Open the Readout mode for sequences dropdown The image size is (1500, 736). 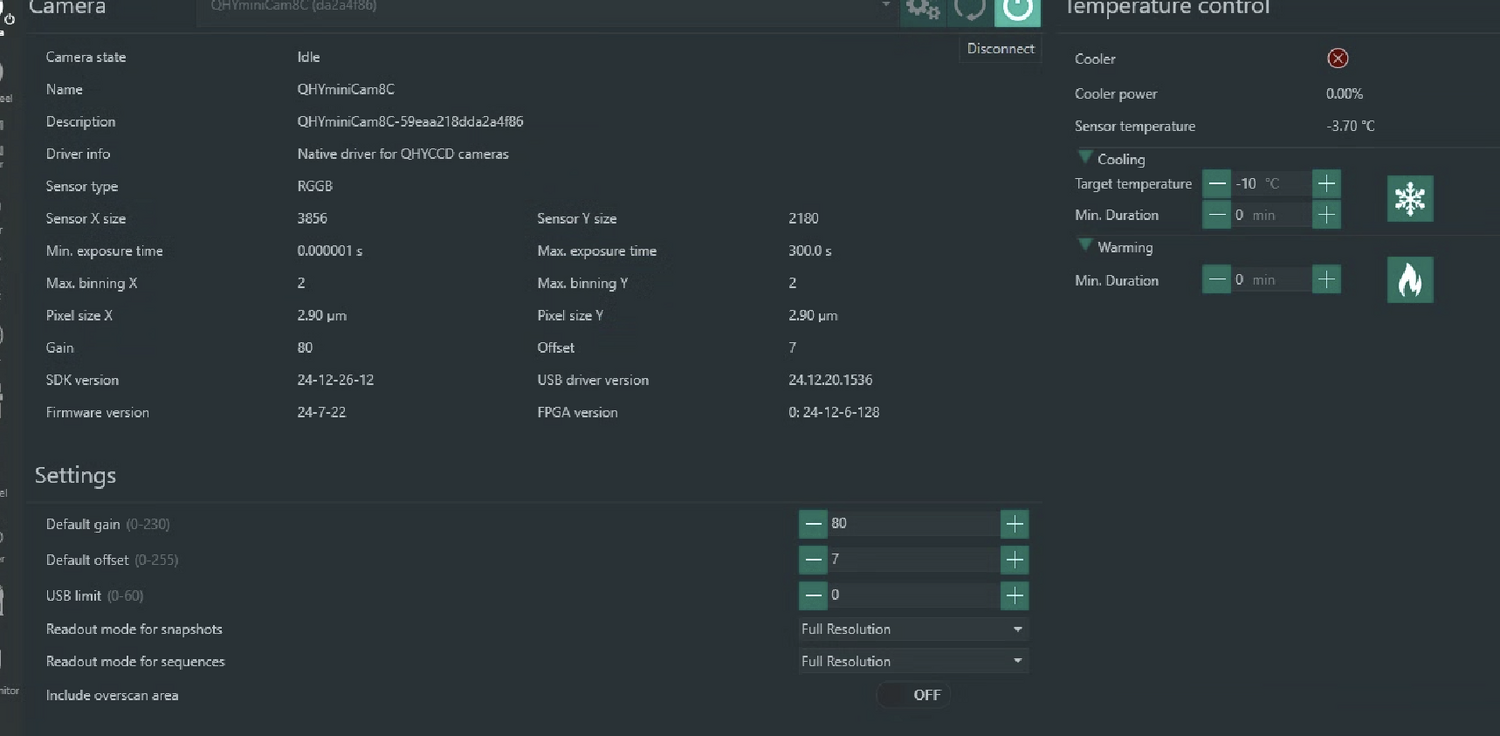(x=912, y=661)
